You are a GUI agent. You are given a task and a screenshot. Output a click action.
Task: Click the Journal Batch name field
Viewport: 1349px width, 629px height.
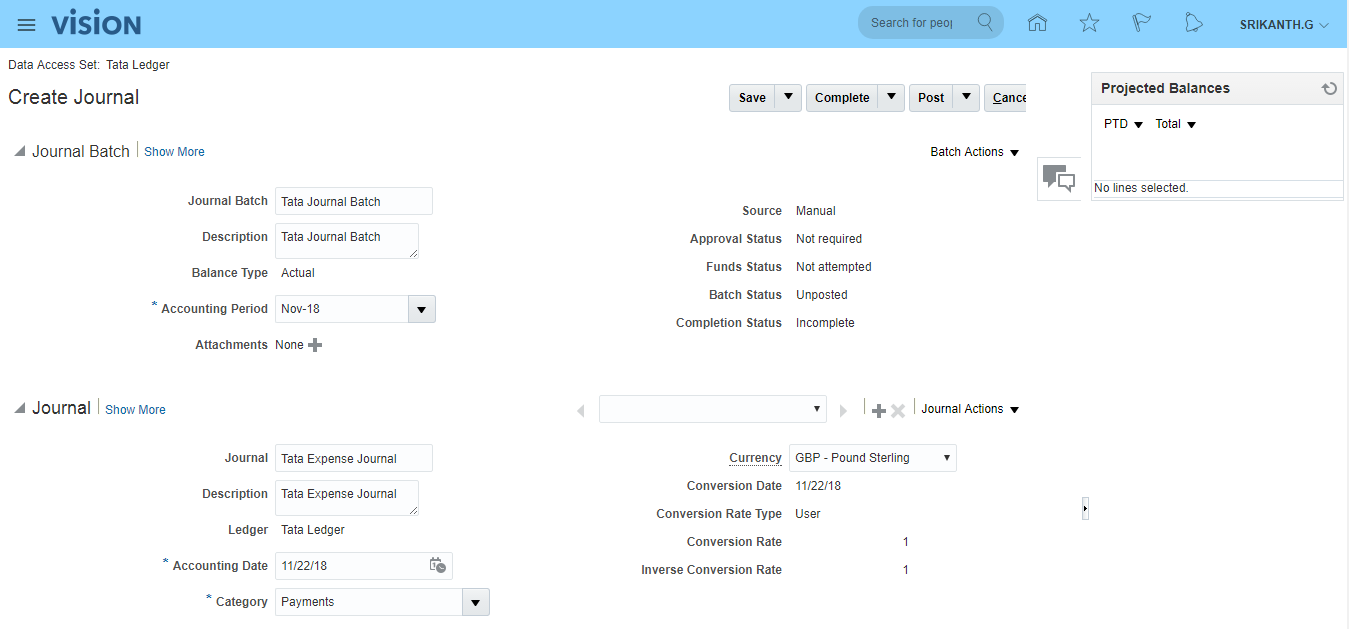353,201
